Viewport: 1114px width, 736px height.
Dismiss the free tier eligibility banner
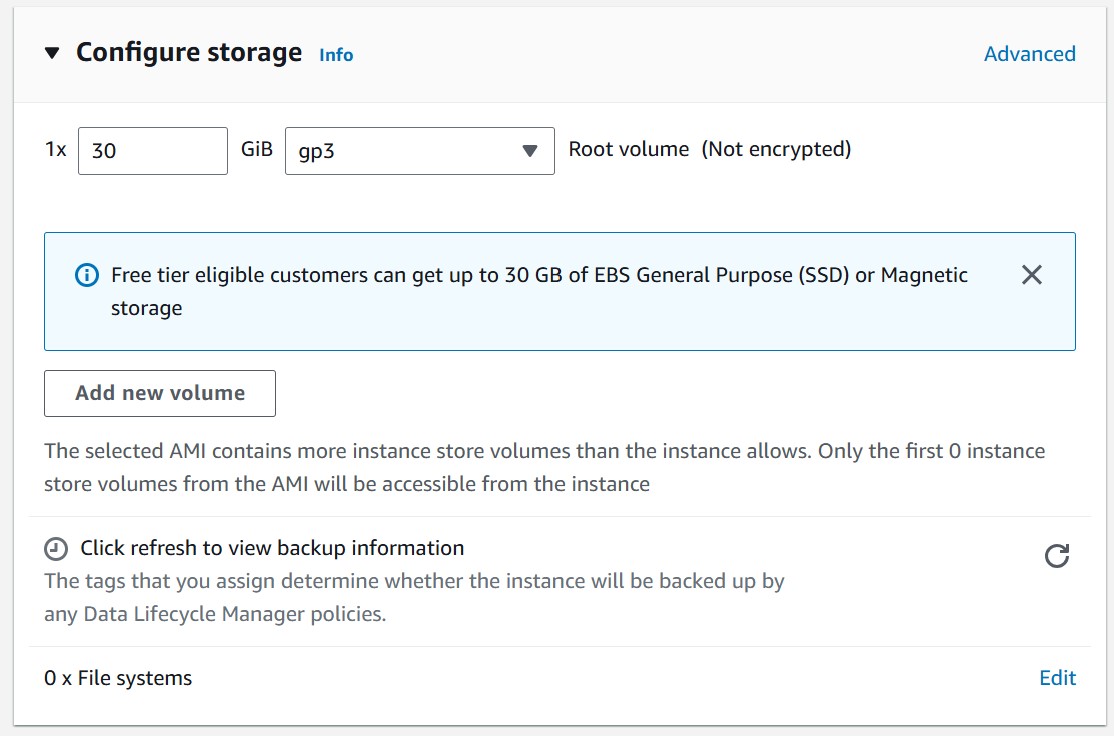[1031, 275]
